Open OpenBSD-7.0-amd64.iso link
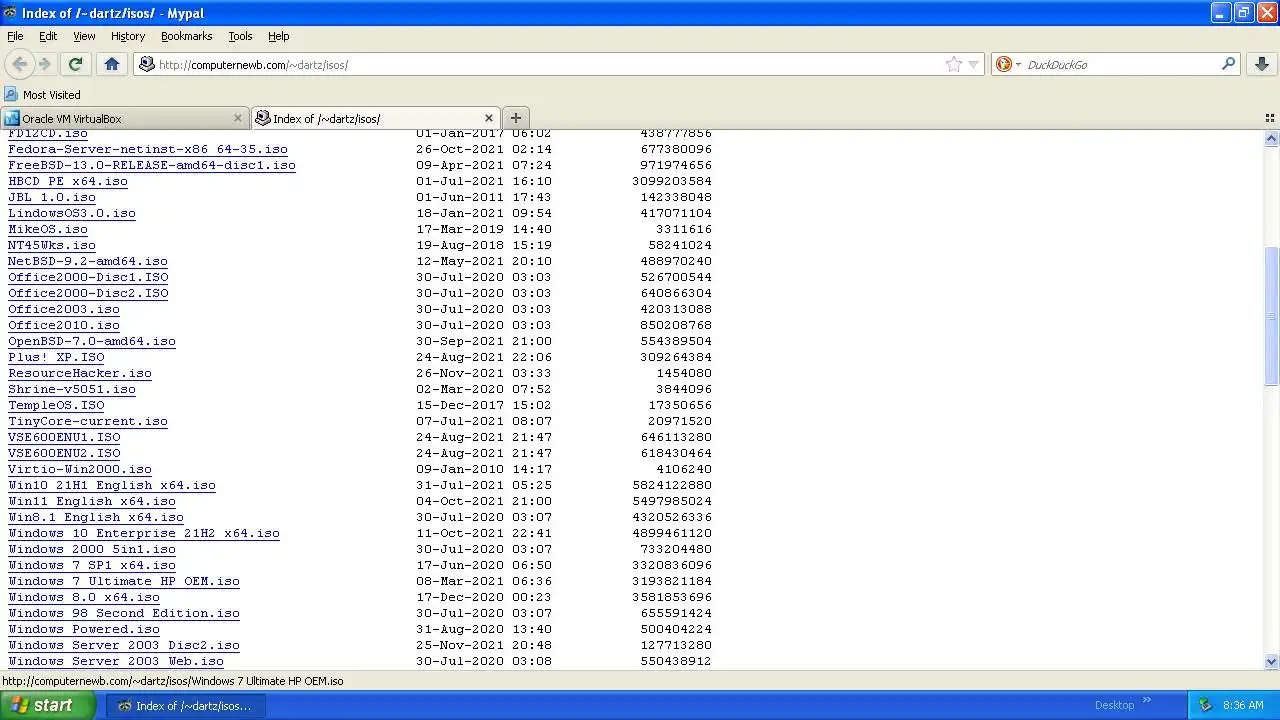 coord(92,341)
